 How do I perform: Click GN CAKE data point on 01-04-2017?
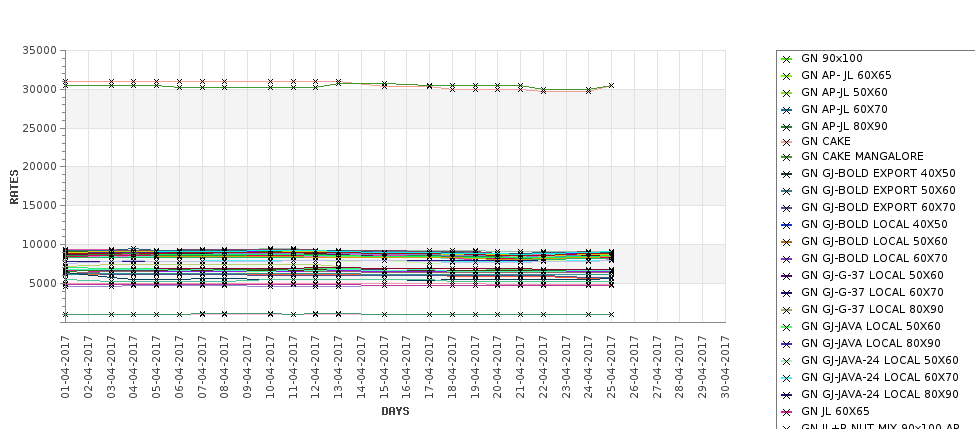65,81
